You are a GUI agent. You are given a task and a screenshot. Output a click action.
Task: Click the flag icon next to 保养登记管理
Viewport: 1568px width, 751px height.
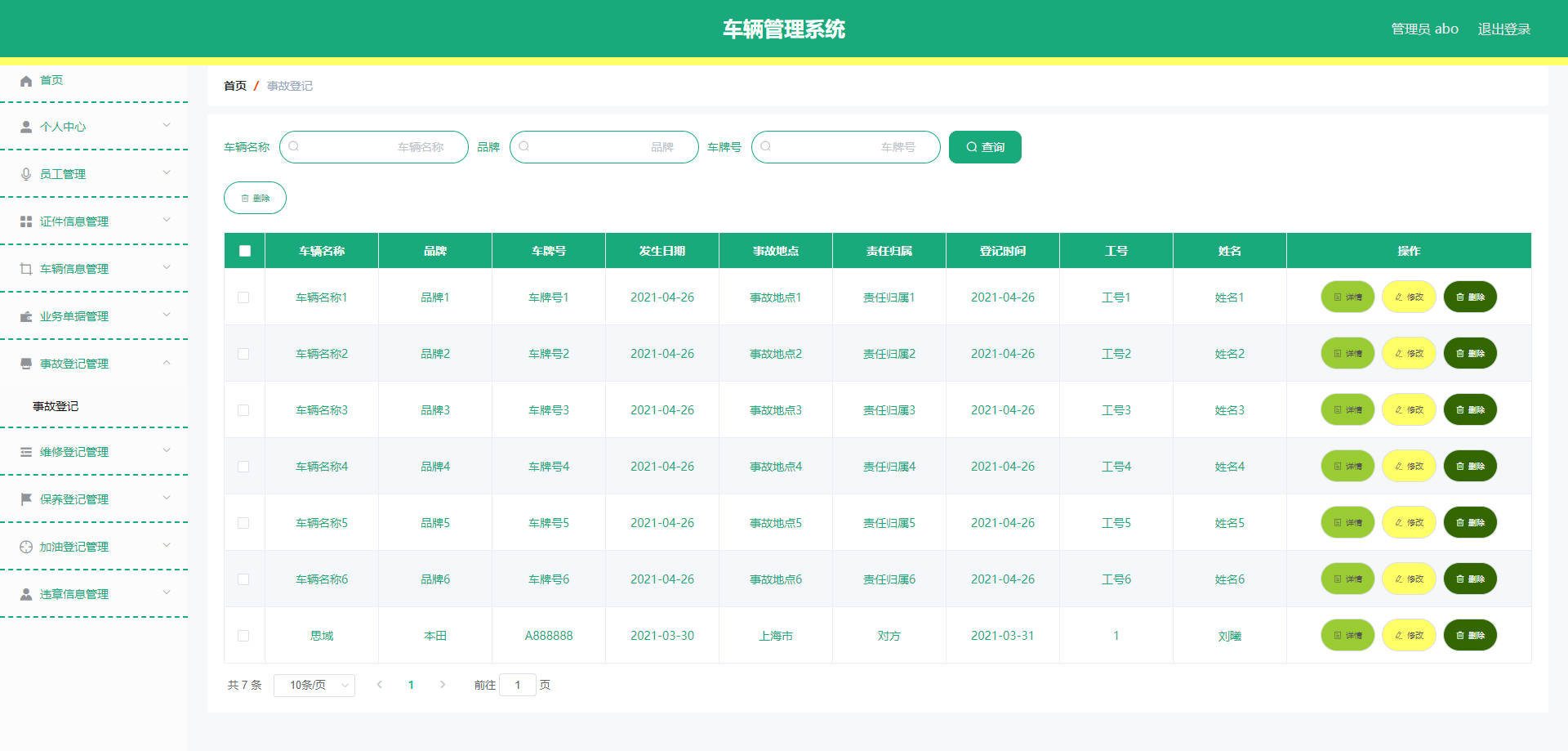pos(26,500)
